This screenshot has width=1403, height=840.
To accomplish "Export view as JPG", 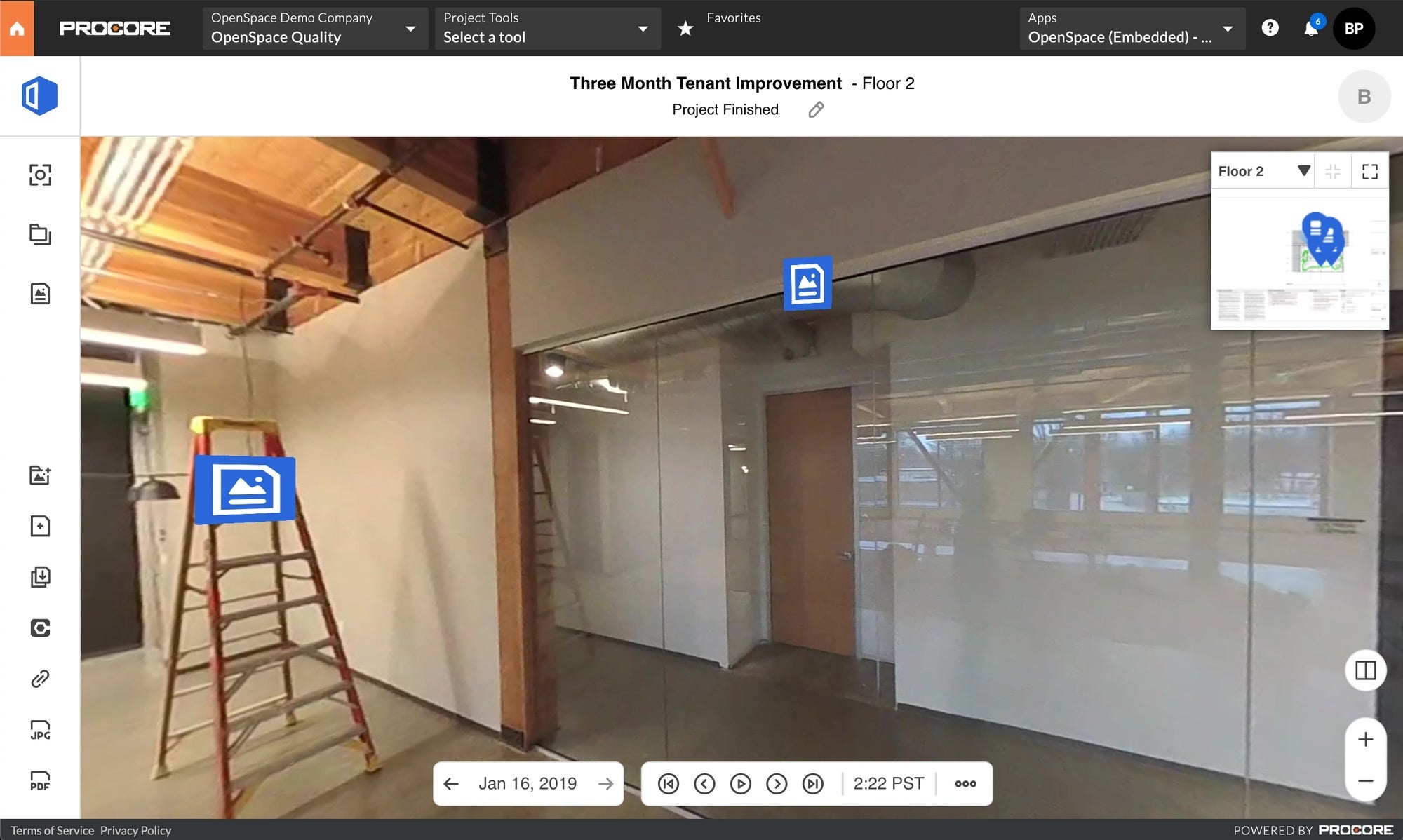I will [x=40, y=730].
